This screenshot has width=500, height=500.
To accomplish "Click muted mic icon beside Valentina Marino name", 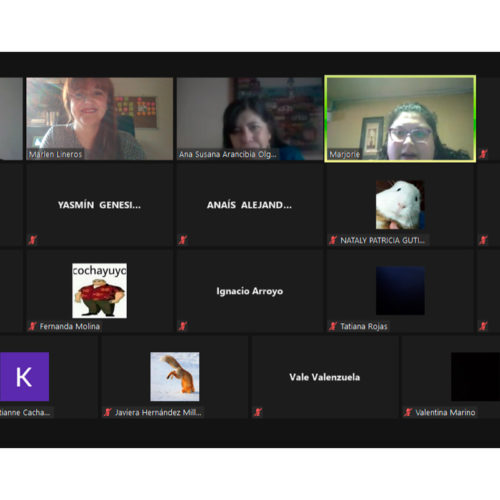I will [408, 412].
